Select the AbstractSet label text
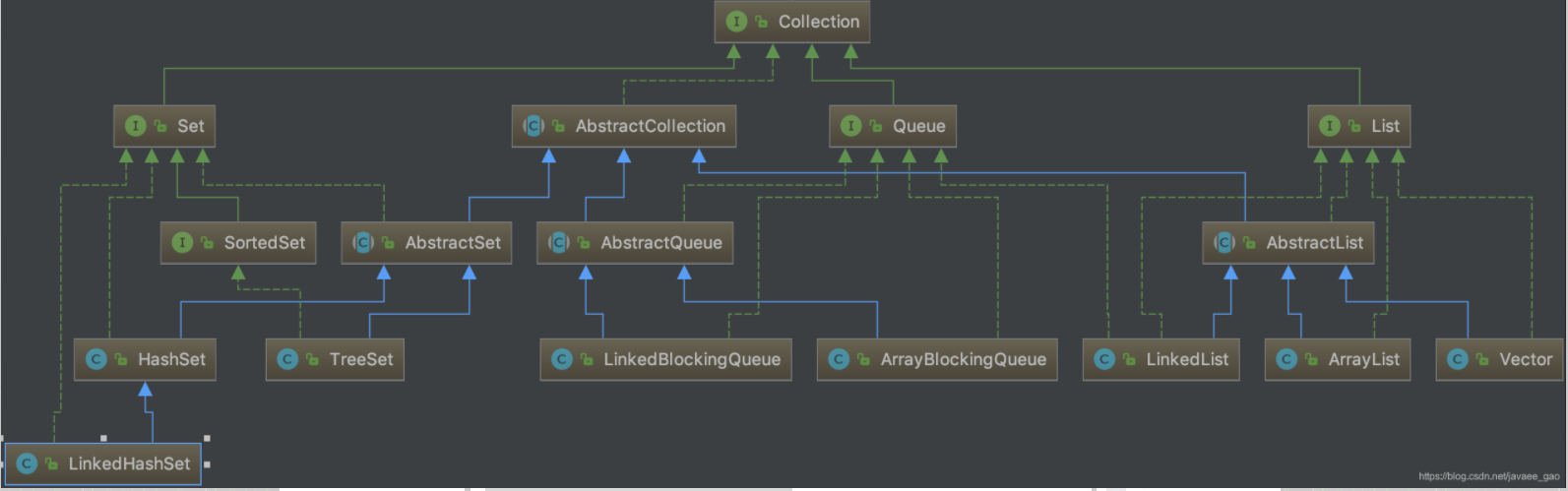 453,243
